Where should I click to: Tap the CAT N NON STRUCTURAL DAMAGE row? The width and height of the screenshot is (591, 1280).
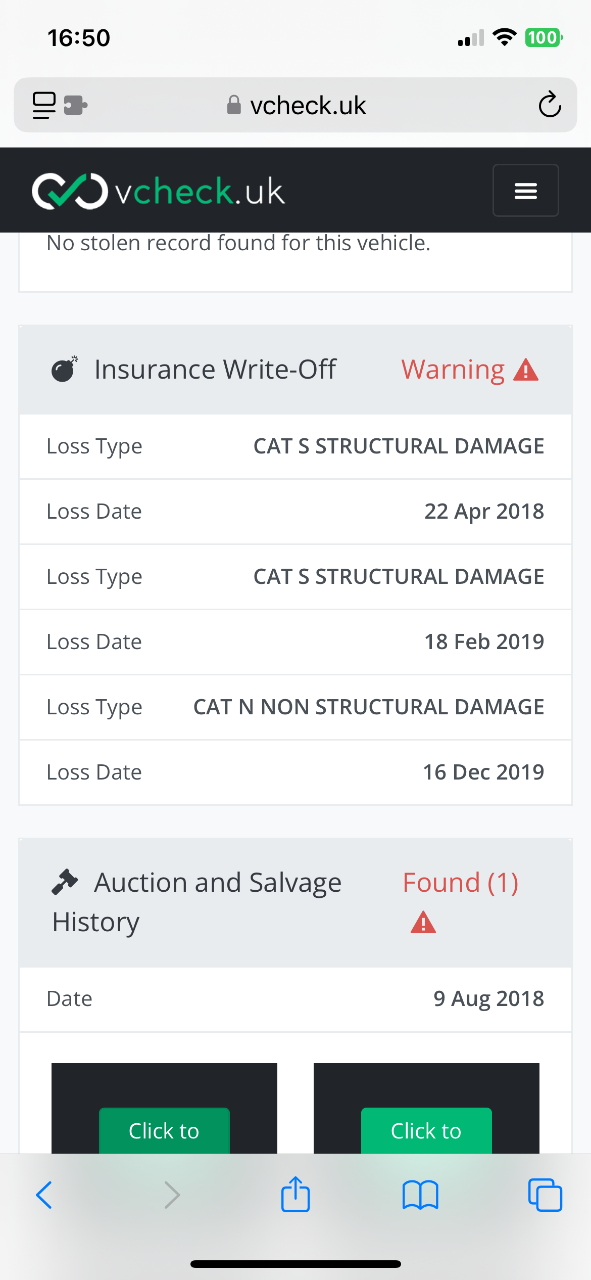pos(295,707)
